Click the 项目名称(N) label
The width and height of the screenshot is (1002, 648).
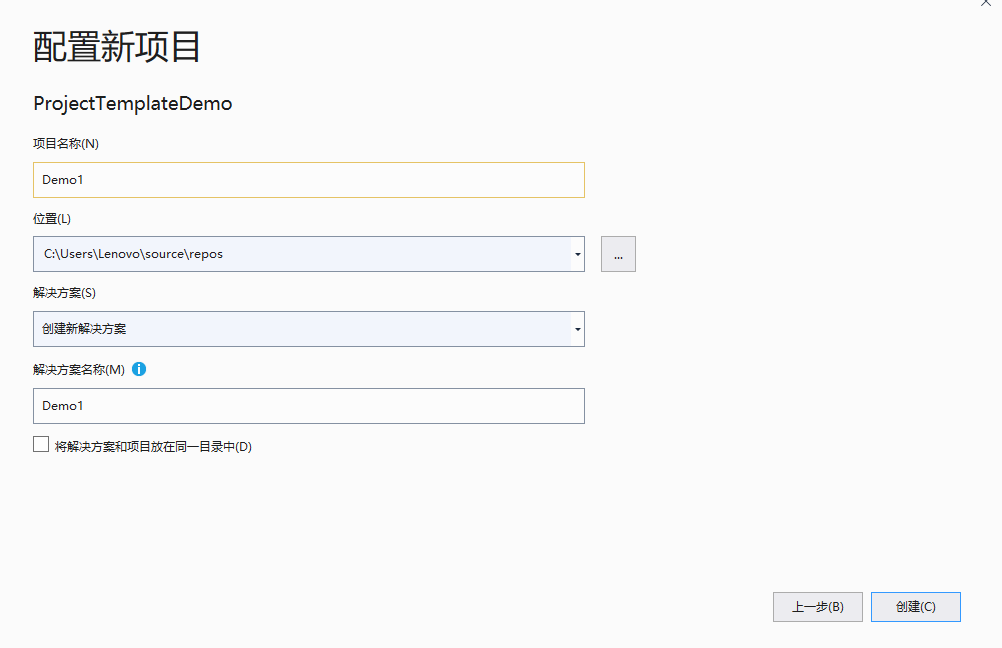point(66,144)
